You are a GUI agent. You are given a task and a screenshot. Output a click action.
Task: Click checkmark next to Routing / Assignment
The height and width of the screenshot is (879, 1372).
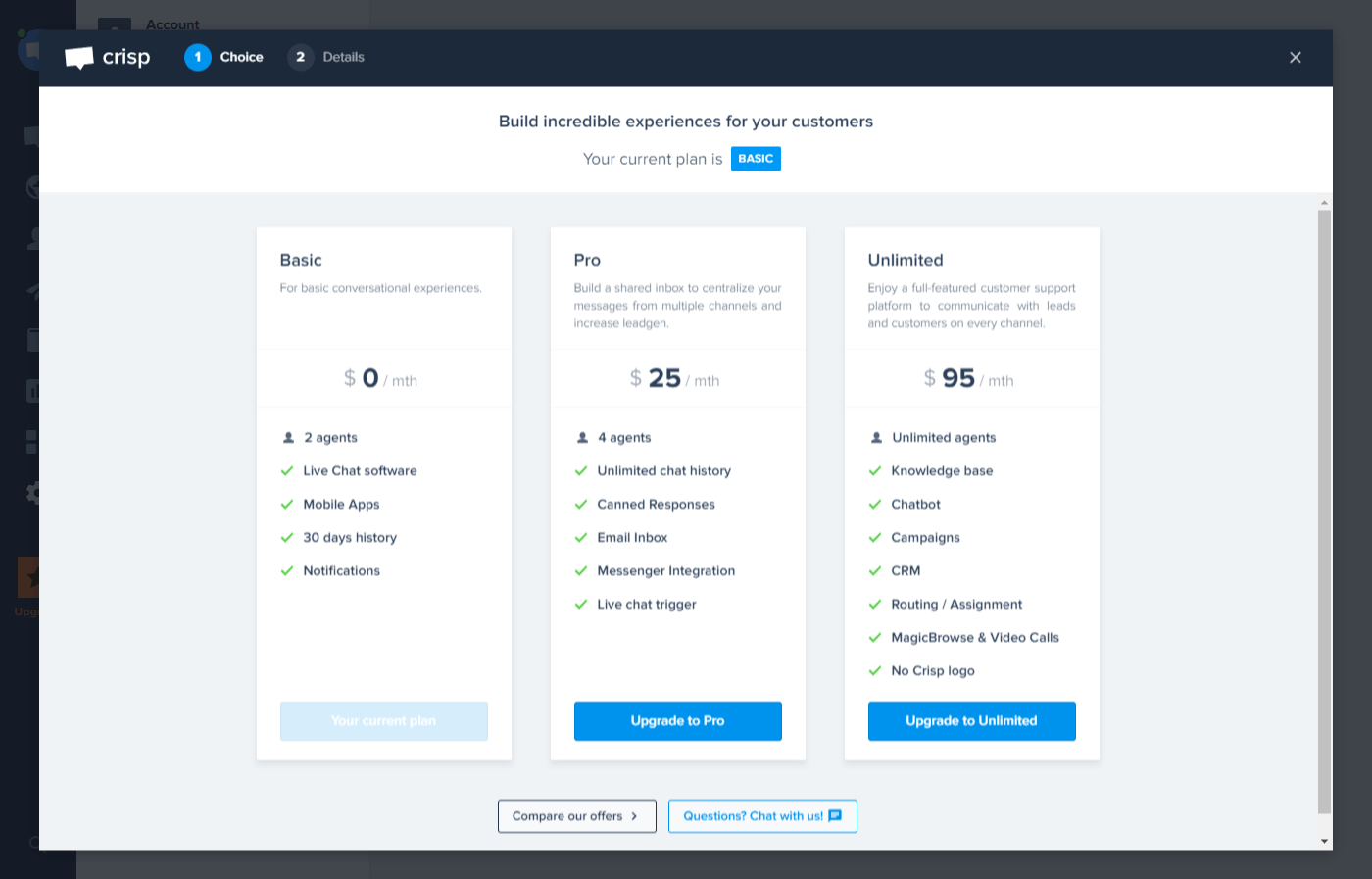point(875,605)
